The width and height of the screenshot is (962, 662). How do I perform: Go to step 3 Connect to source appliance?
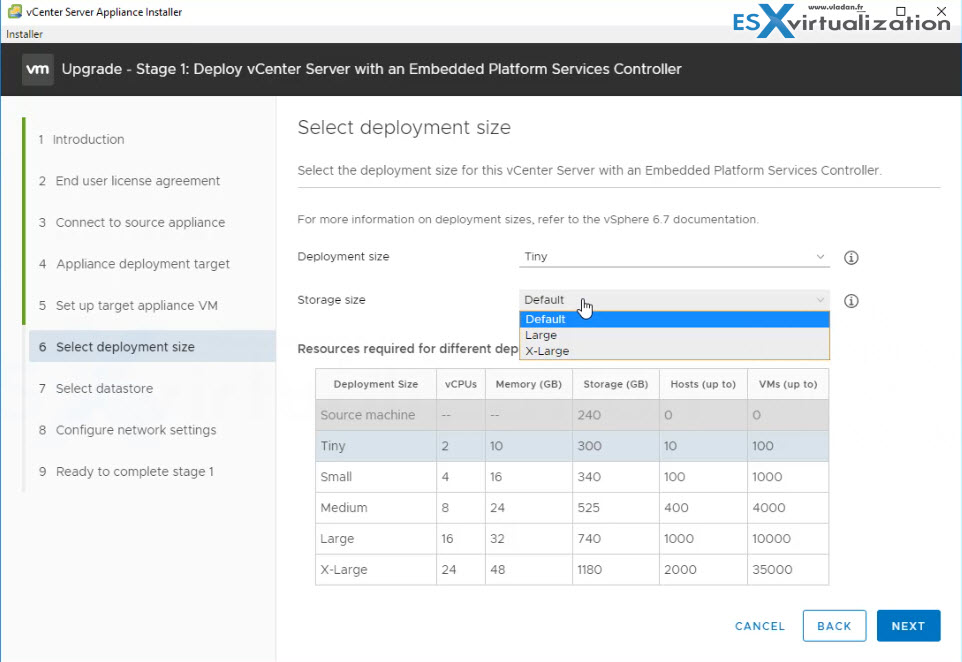click(x=132, y=223)
